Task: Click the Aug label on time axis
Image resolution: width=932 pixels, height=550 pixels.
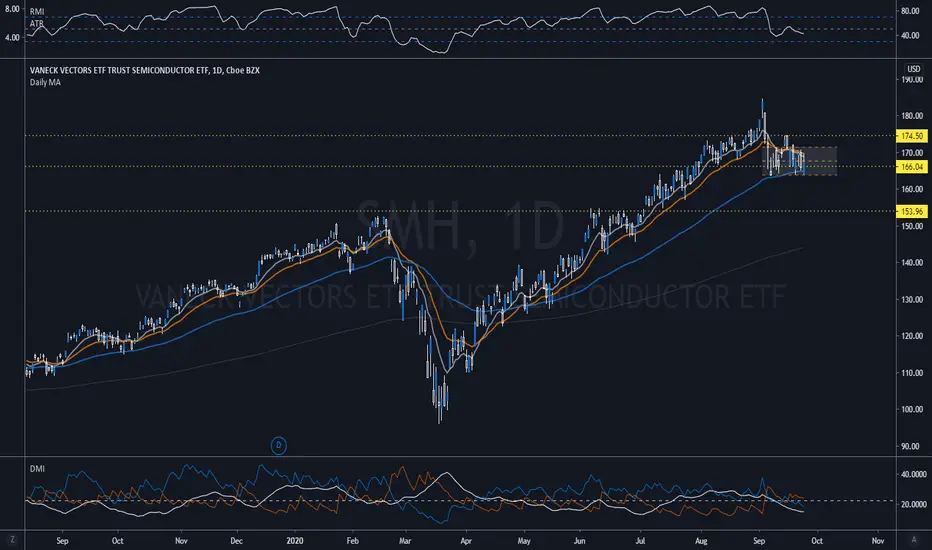Action: pyautogui.click(x=701, y=540)
